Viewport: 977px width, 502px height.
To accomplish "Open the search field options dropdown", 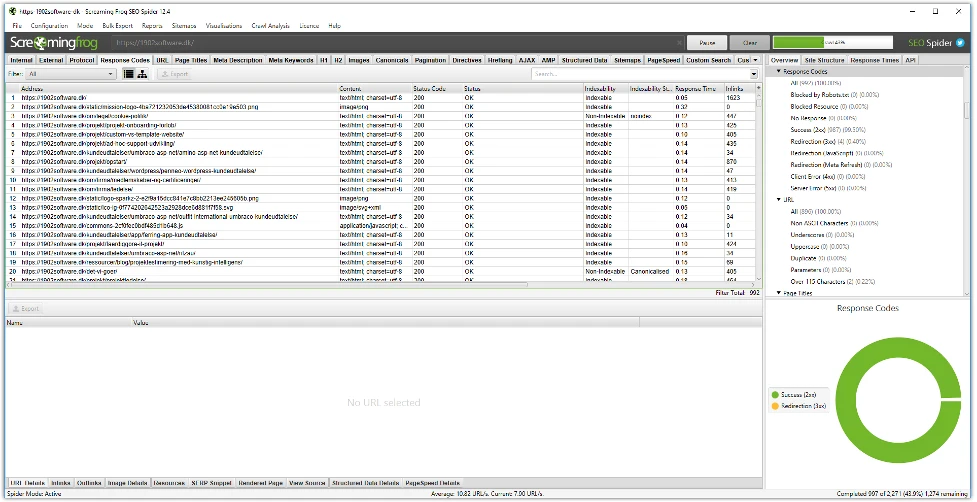I will pos(754,74).
